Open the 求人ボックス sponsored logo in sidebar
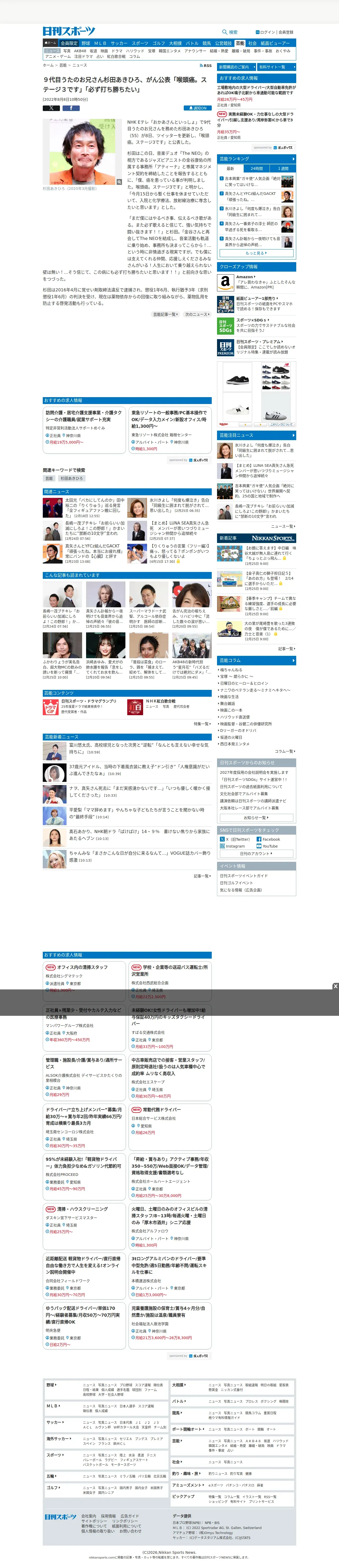Image resolution: width=339 pixels, height=1568 pixels. 284,147
